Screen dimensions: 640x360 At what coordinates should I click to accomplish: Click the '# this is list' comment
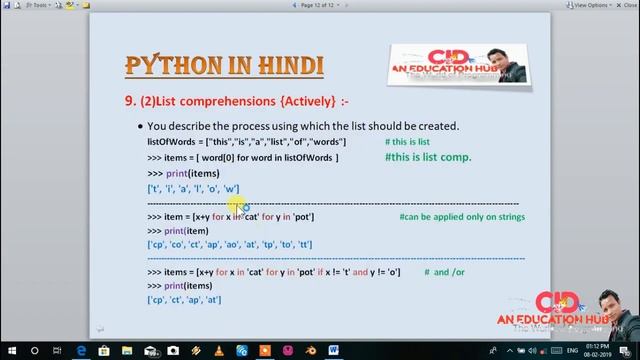pyautogui.click(x=407, y=142)
